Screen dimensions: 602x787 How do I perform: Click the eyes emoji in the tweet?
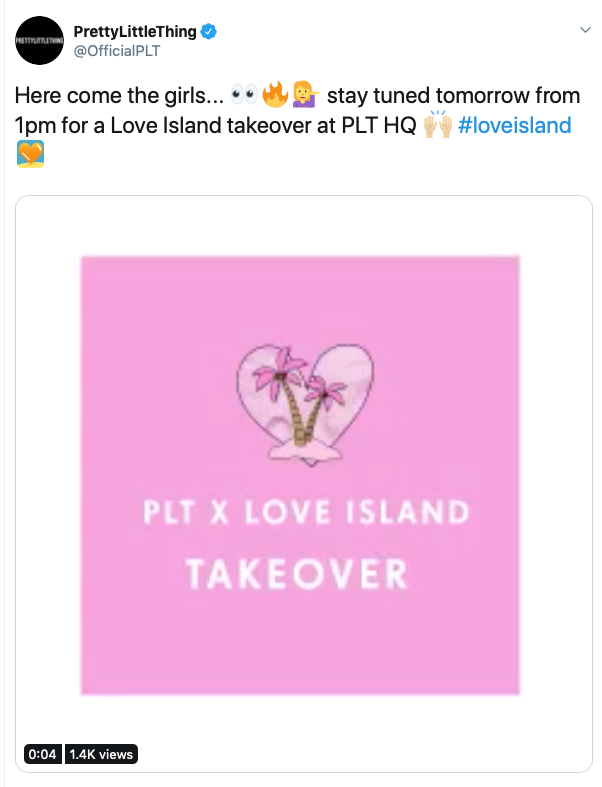tap(244, 95)
